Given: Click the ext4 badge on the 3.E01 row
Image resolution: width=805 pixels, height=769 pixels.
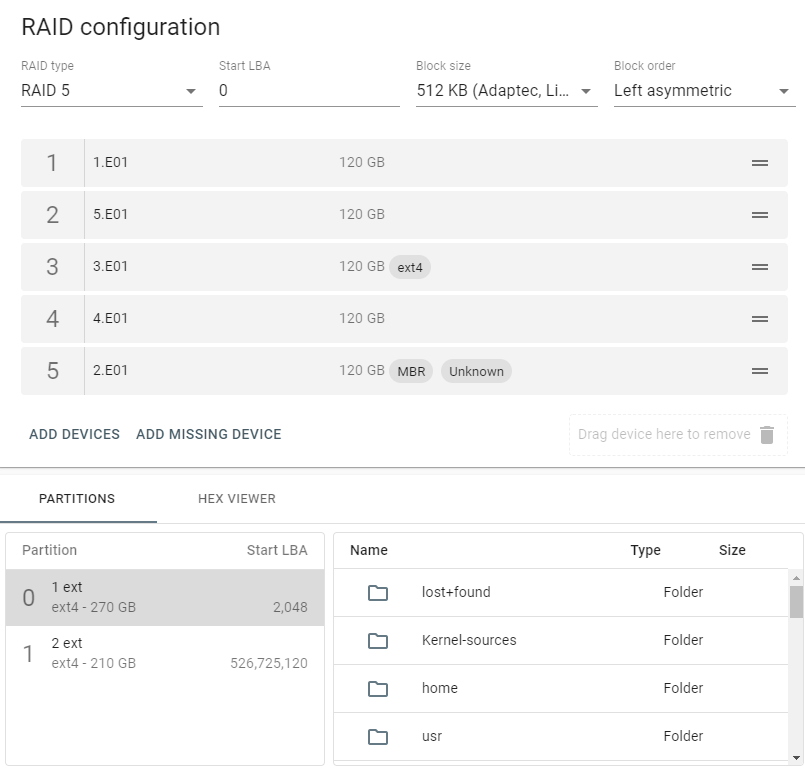Looking at the screenshot, I should coord(409,267).
